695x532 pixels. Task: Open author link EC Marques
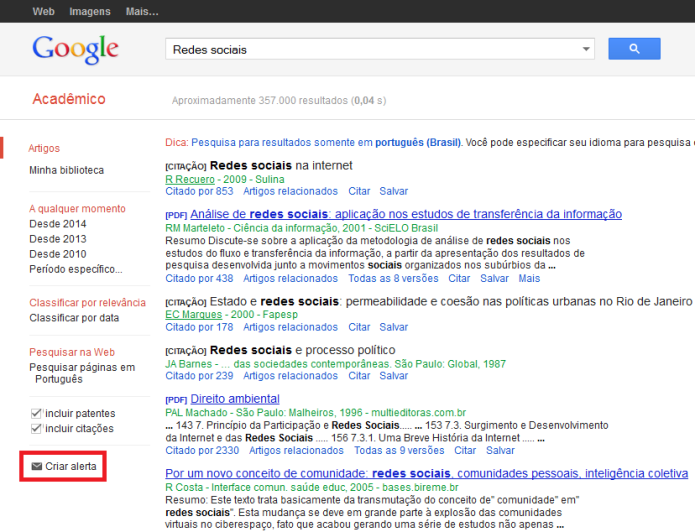(x=193, y=315)
